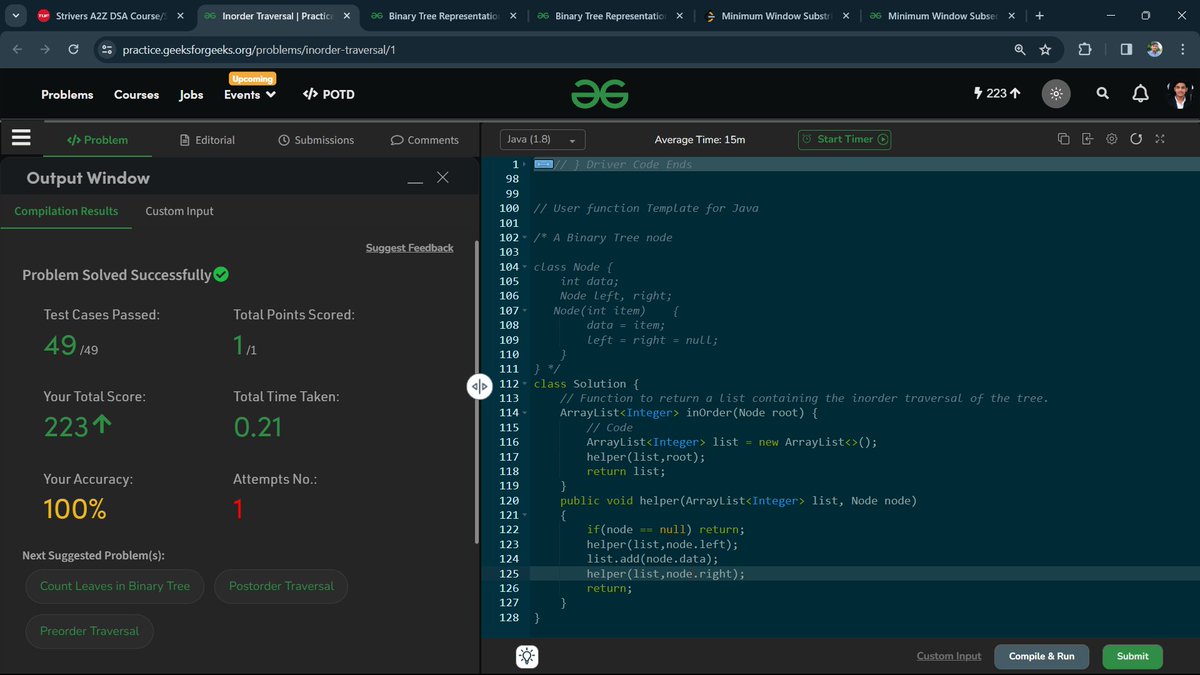Collapse the inOrder method fold at line 114
The width and height of the screenshot is (1200, 675).
click(526, 413)
